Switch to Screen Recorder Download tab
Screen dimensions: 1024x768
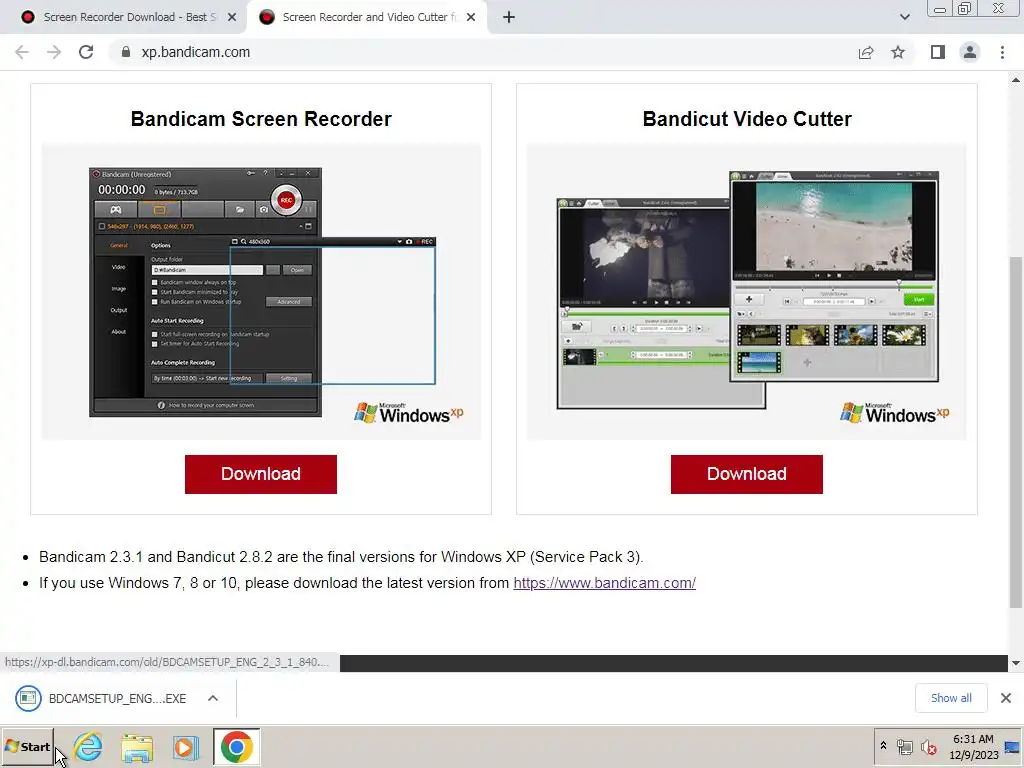point(123,18)
